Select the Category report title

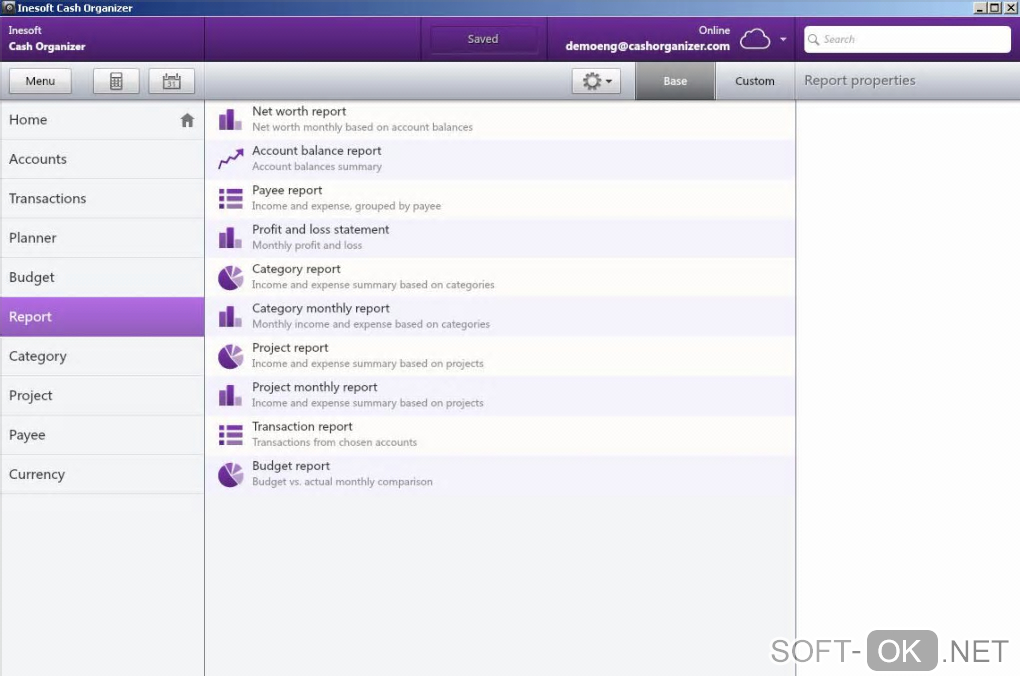296,269
